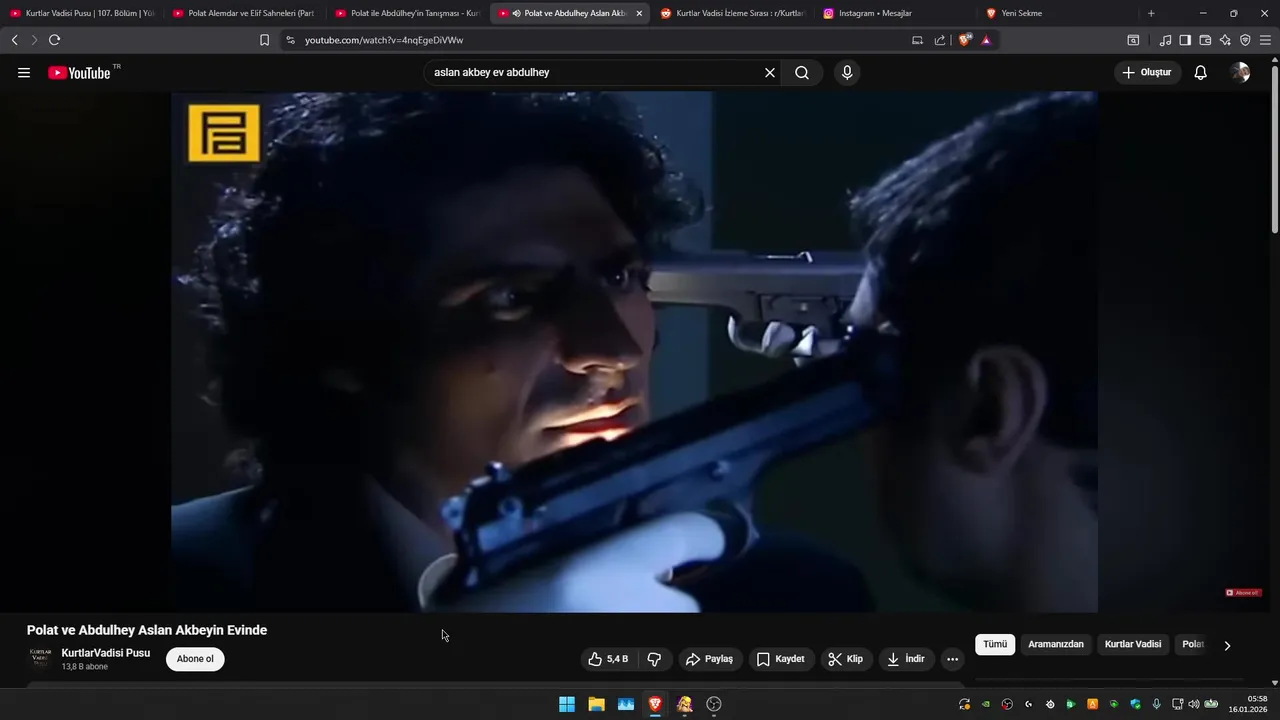1280x720 pixels.
Task: Click the address bar URL youtube.com/watch
Action: pos(384,40)
